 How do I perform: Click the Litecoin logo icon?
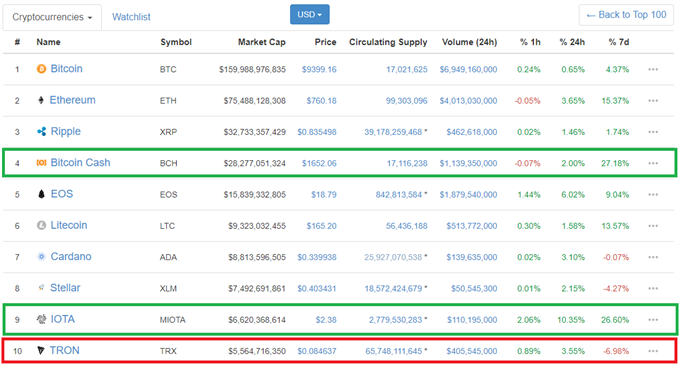pos(41,225)
